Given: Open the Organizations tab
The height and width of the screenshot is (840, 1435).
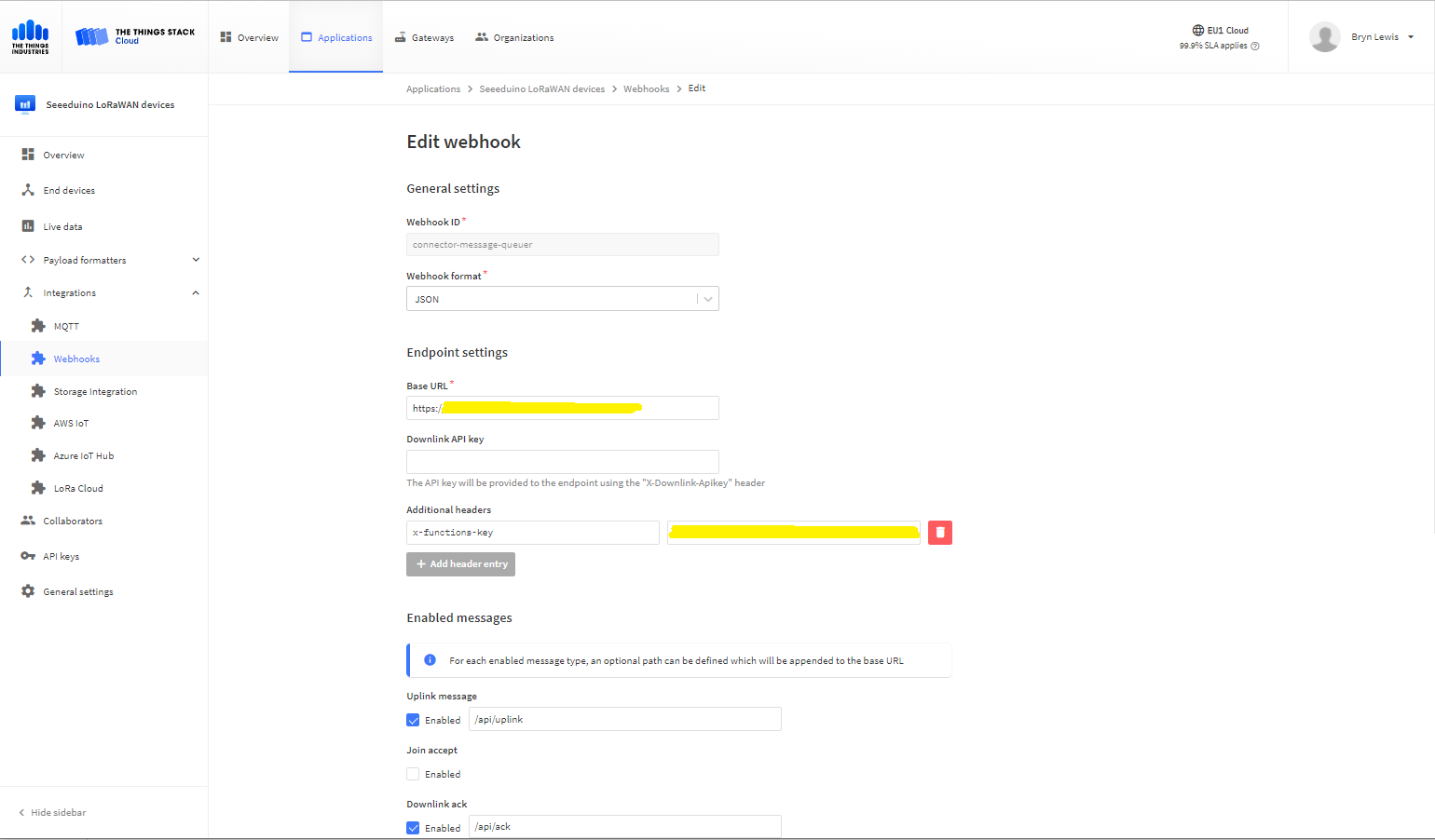Looking at the screenshot, I should (x=514, y=38).
